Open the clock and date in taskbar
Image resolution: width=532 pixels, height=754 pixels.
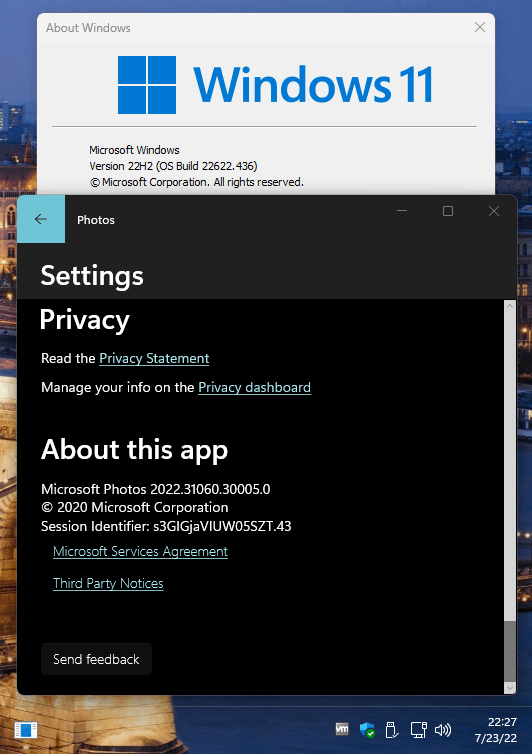tap(496, 730)
